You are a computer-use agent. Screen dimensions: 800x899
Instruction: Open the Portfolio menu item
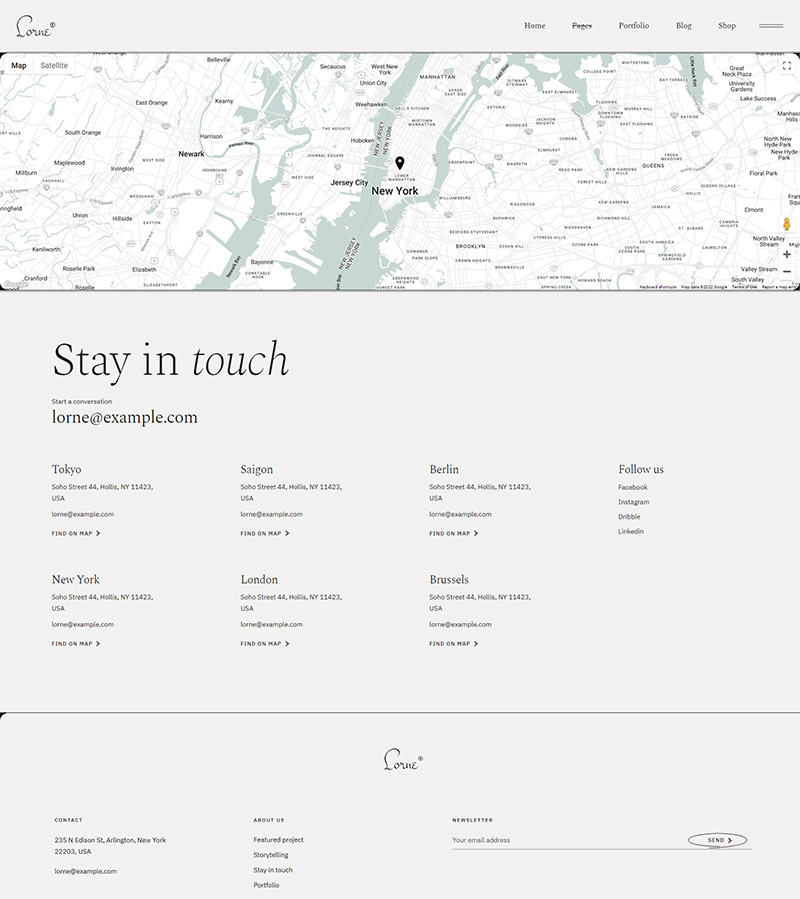633,26
